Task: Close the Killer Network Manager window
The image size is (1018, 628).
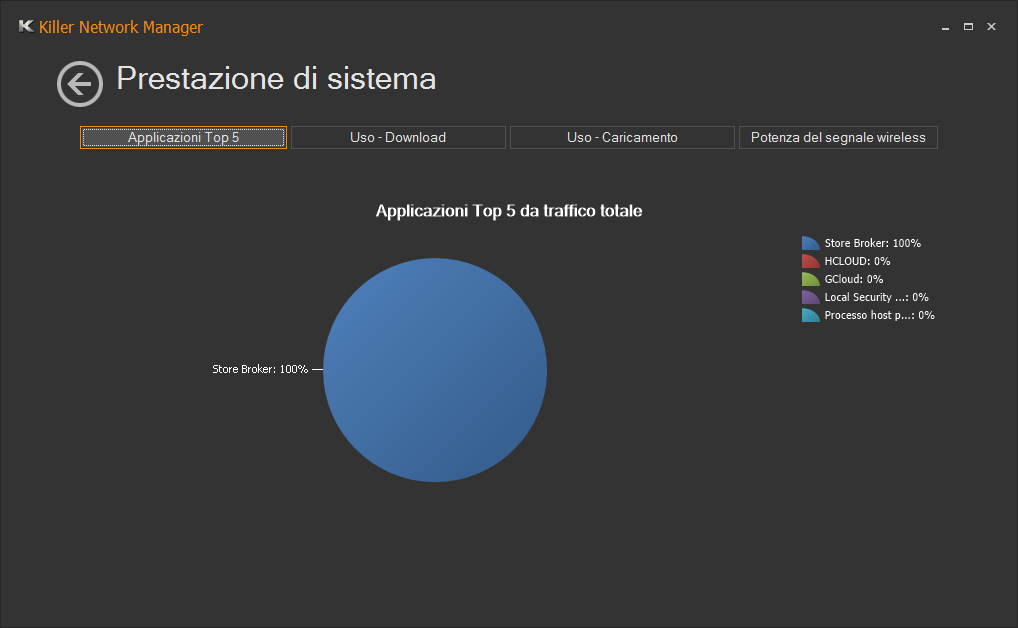Action: click(991, 27)
